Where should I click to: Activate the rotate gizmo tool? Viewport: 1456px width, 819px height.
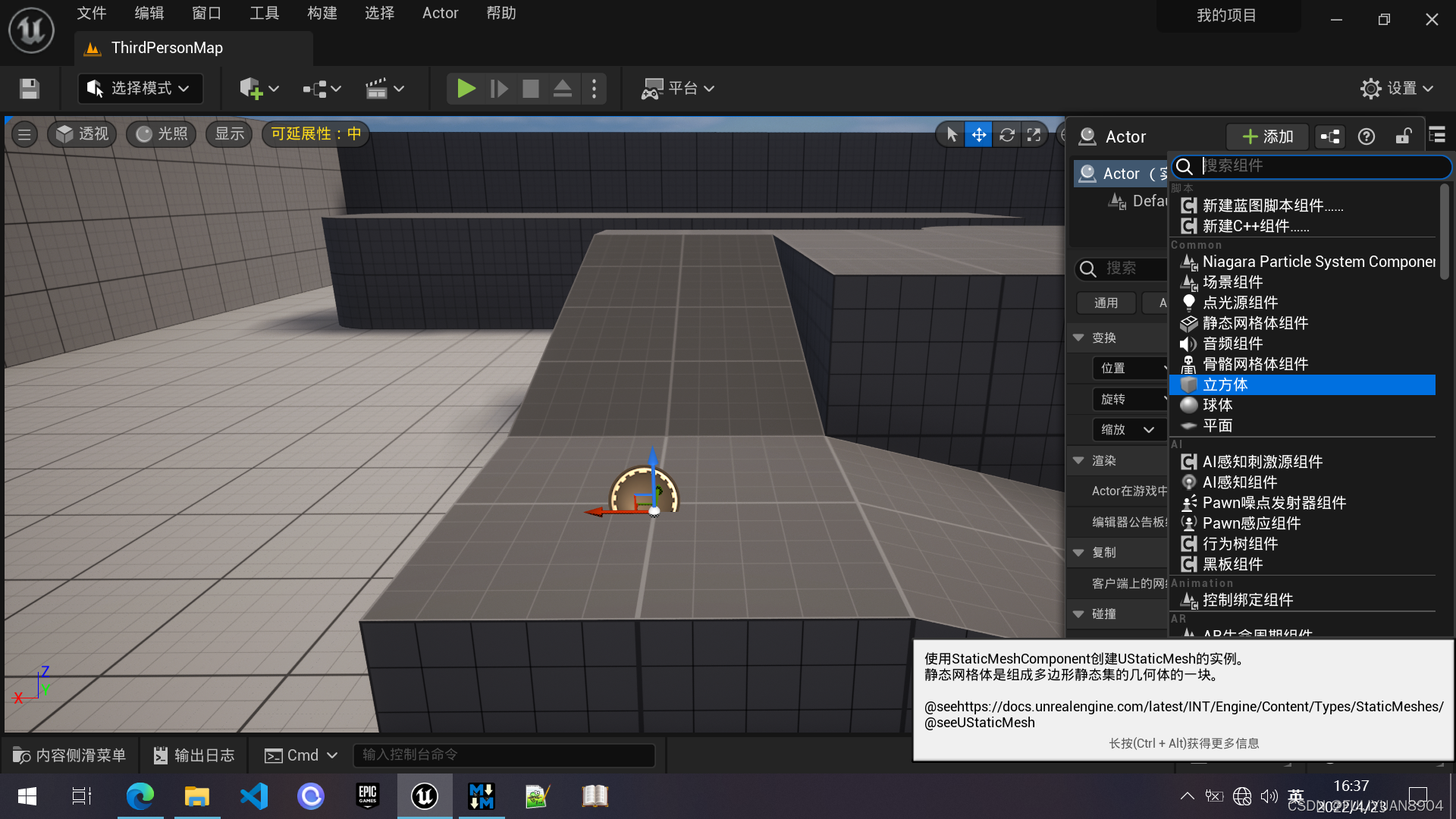point(1006,135)
